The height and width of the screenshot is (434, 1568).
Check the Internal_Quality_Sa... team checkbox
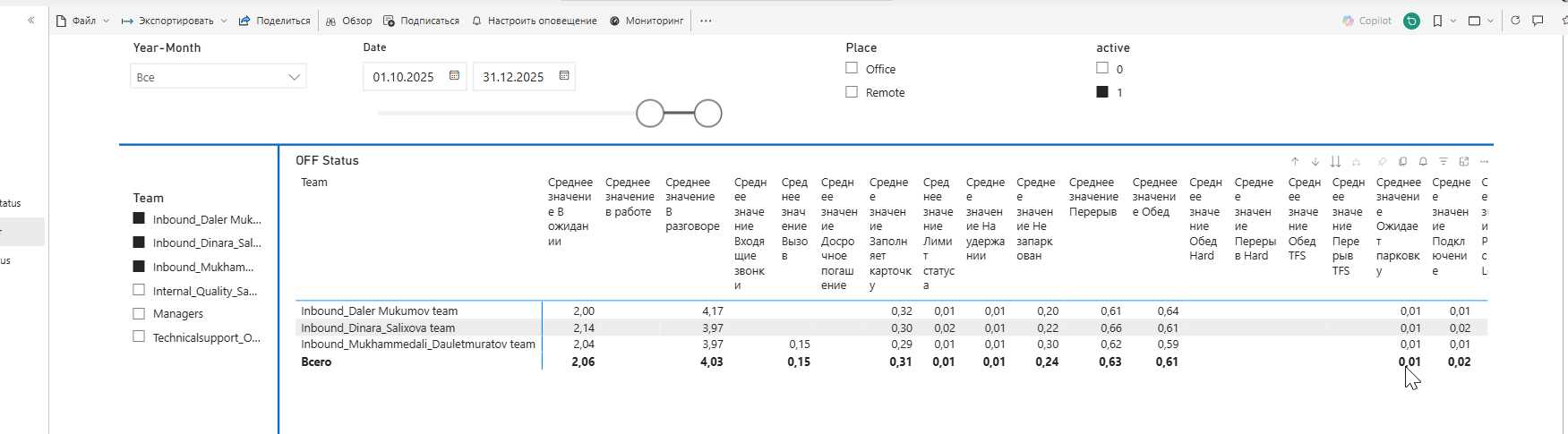(139, 290)
